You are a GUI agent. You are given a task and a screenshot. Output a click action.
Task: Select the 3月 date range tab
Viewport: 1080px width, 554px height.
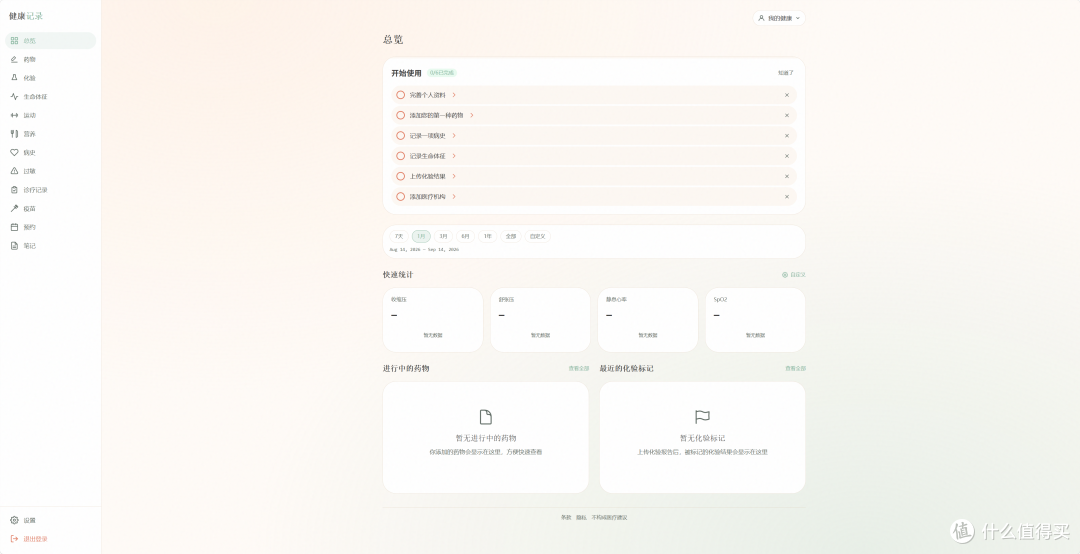coord(444,236)
